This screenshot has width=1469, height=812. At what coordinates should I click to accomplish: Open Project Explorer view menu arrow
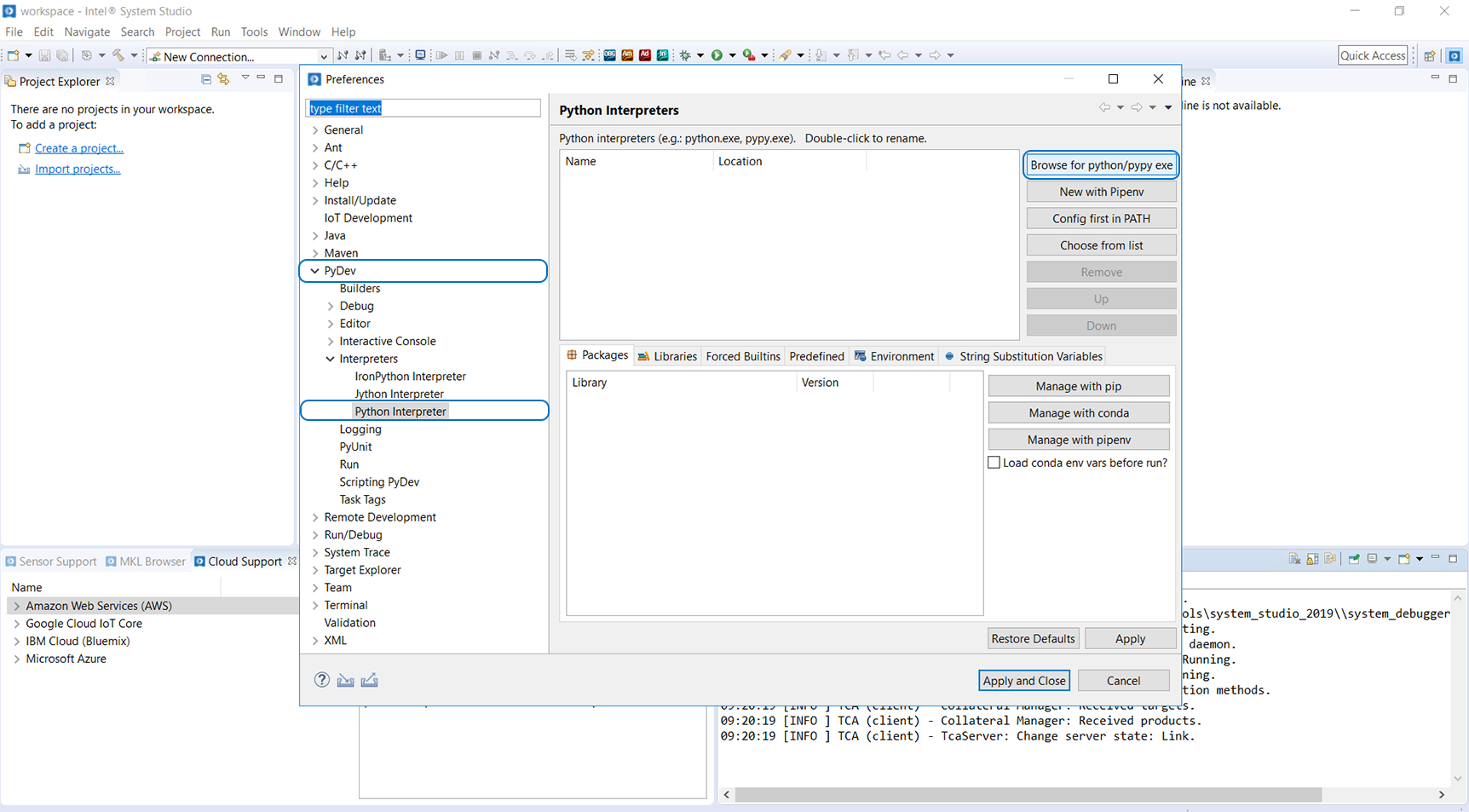245,78
